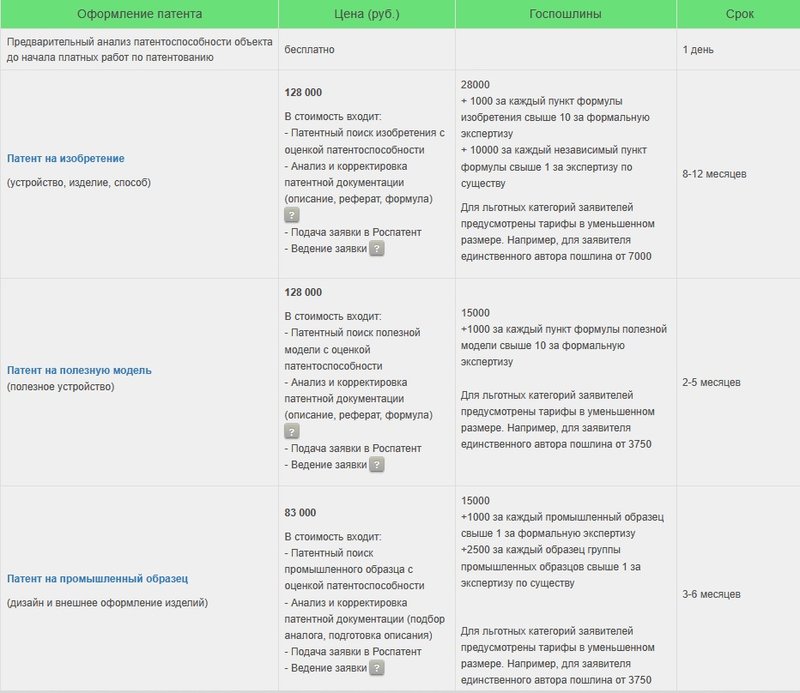Follow the Патент на полезную модель link

(79, 370)
